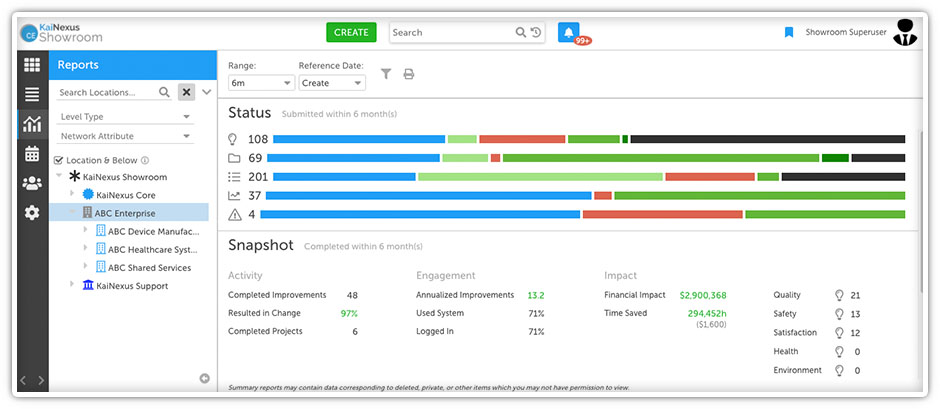The width and height of the screenshot is (940, 409).
Task: Toggle the Location & Below checkbox
Action: click(58, 160)
